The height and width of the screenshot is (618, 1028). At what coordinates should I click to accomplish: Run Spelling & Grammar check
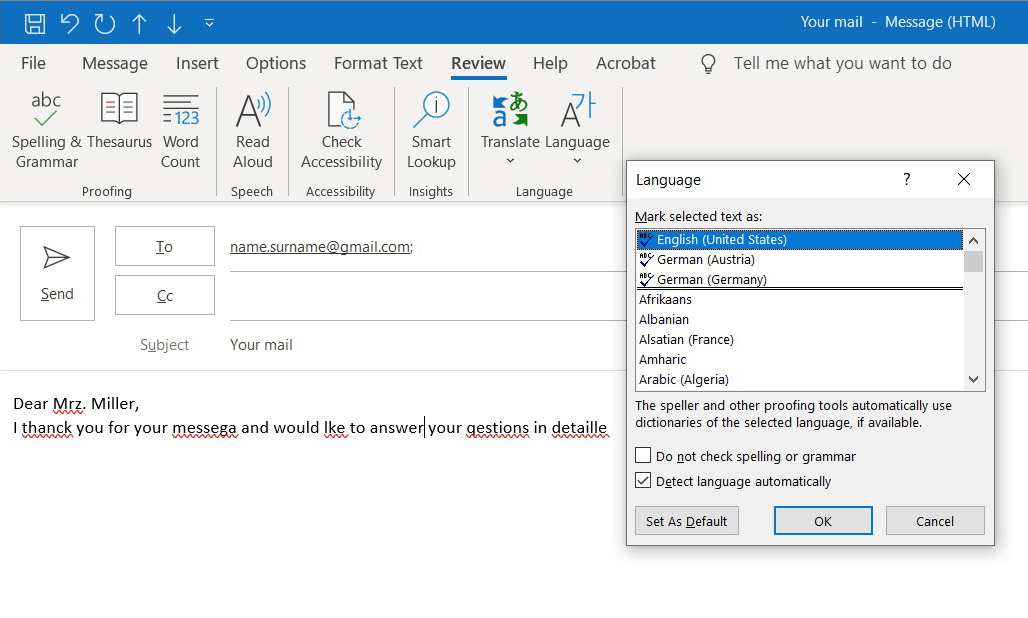[x=45, y=128]
